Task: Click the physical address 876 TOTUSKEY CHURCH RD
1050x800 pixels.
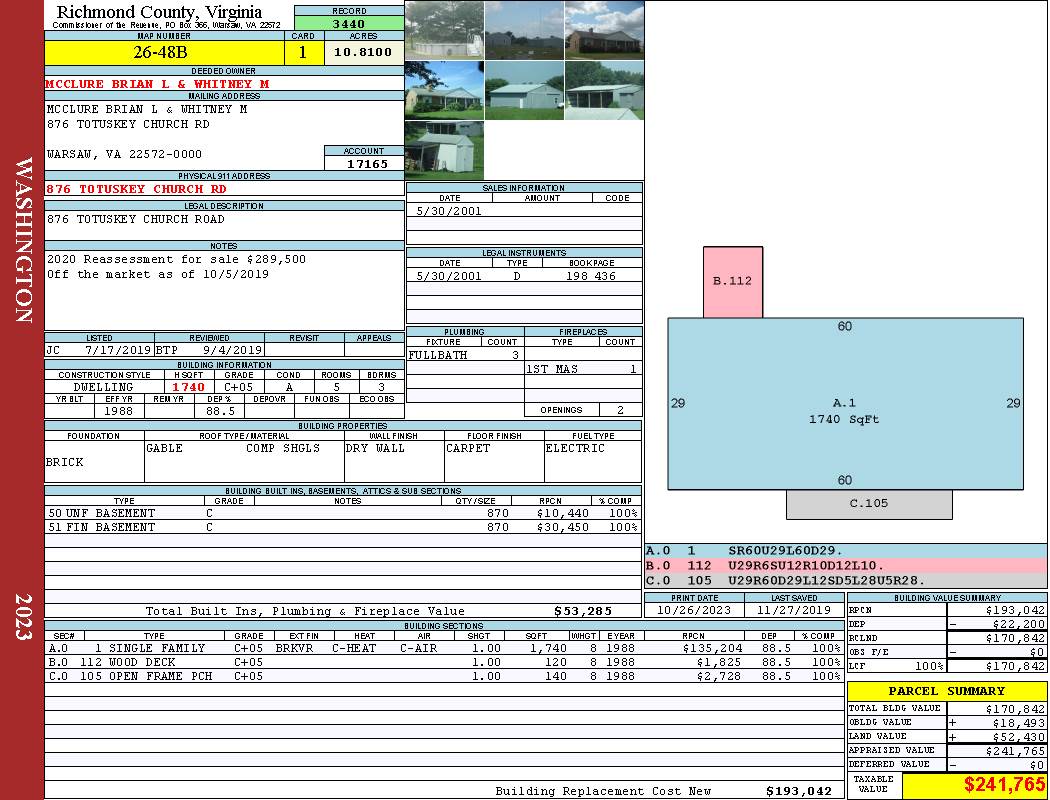Action: (137, 188)
